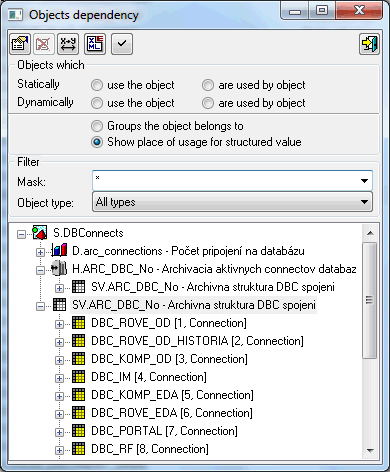Click the Objects dependency title bar icon

[15, 15]
